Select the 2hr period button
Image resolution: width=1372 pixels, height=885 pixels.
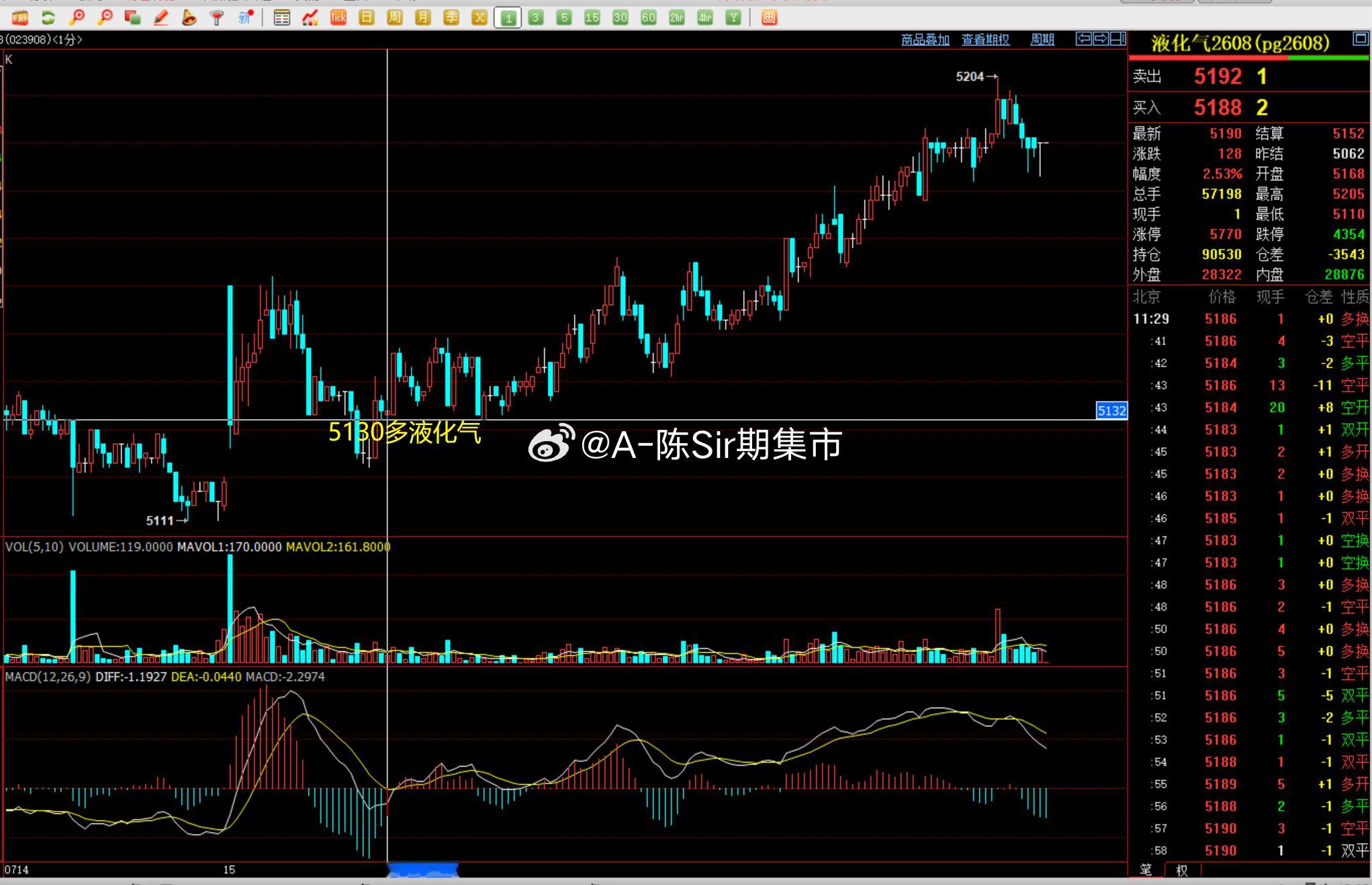coord(676,17)
